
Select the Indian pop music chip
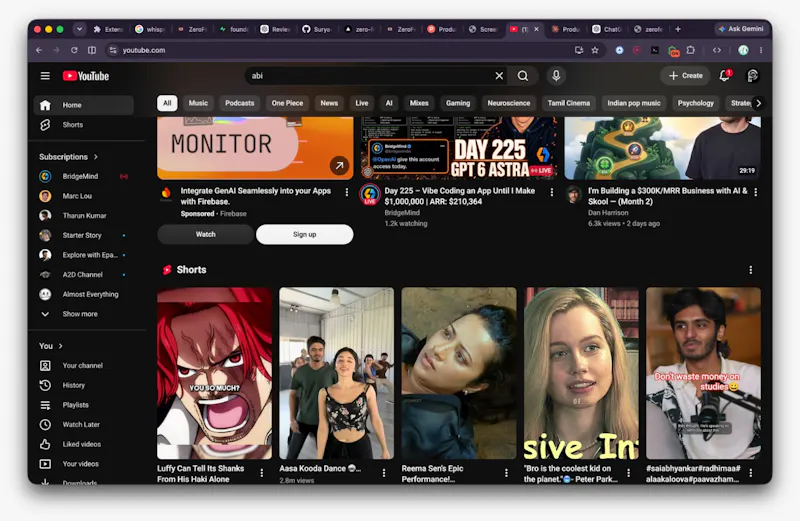634,103
